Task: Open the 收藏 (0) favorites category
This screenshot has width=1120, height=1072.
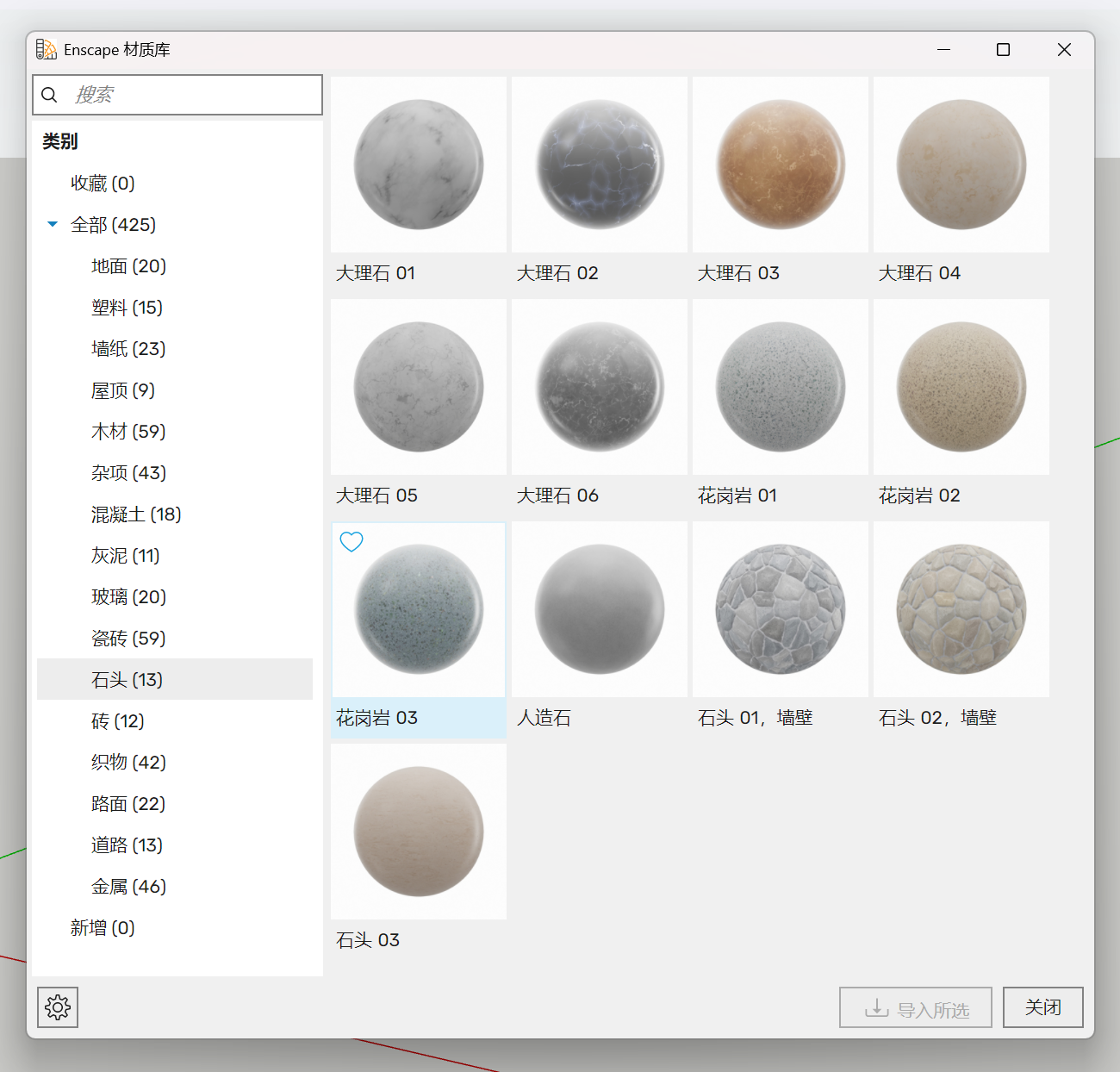Action: (x=103, y=184)
